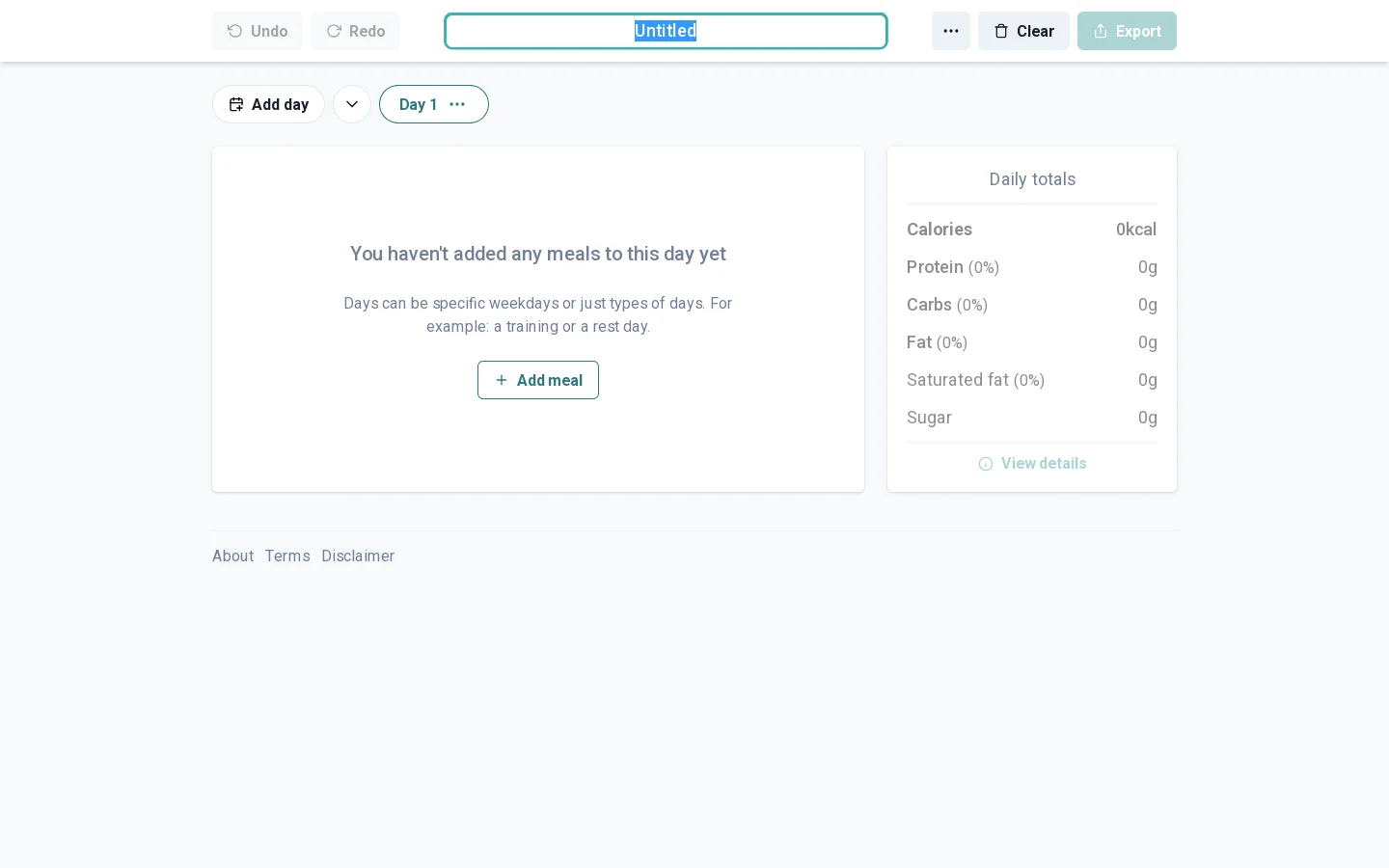Click the Saturated fat (0%) label
Image resolution: width=1389 pixels, height=868 pixels.
975,380
